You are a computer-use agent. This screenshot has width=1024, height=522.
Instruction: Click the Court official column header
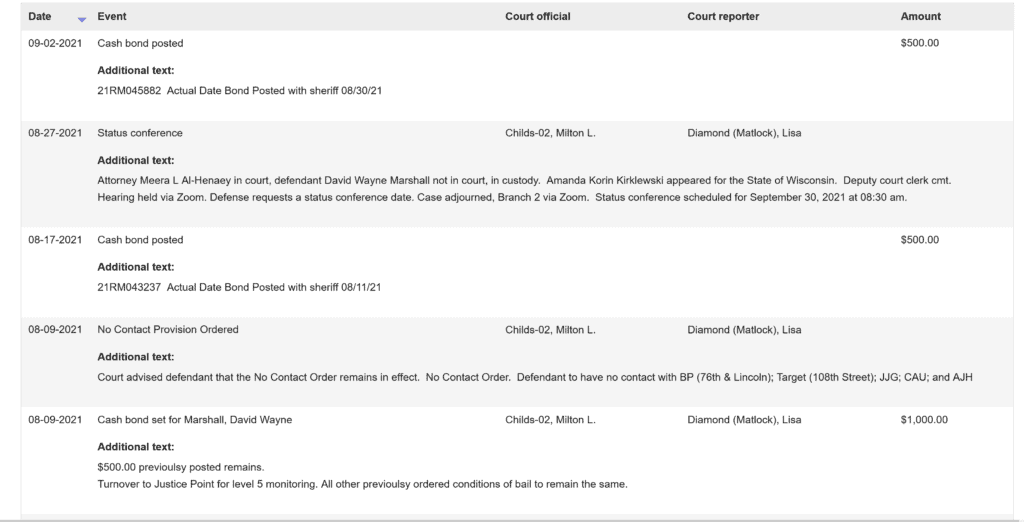point(537,16)
